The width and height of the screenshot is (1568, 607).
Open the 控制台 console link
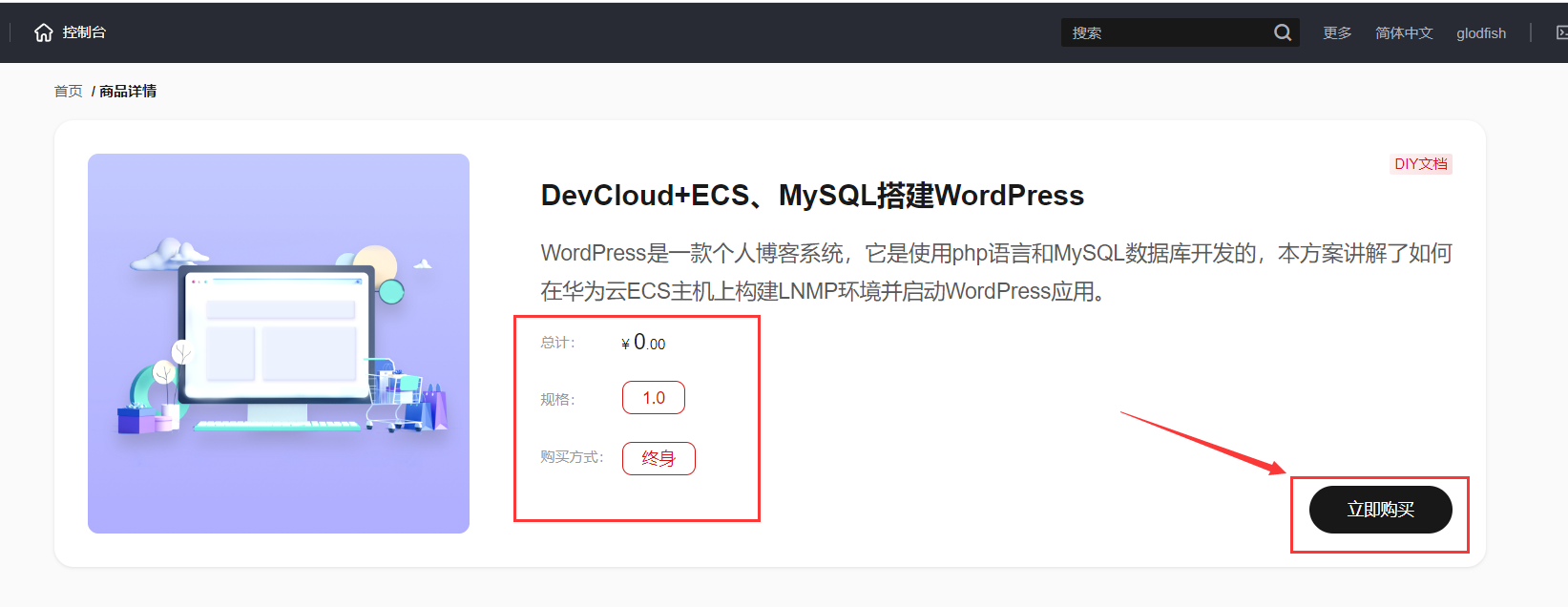(84, 32)
